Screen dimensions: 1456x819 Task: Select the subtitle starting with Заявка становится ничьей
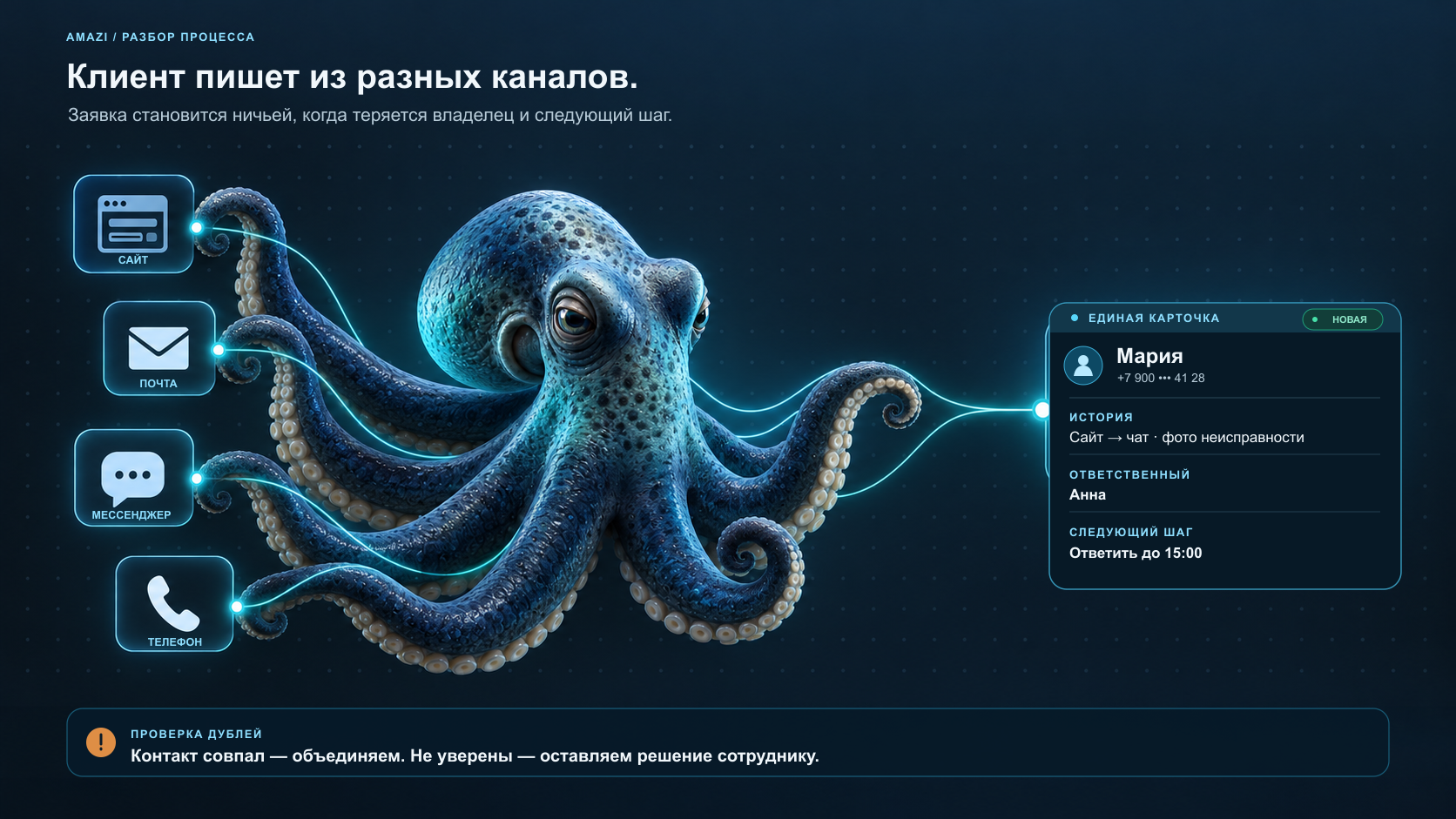(370, 115)
